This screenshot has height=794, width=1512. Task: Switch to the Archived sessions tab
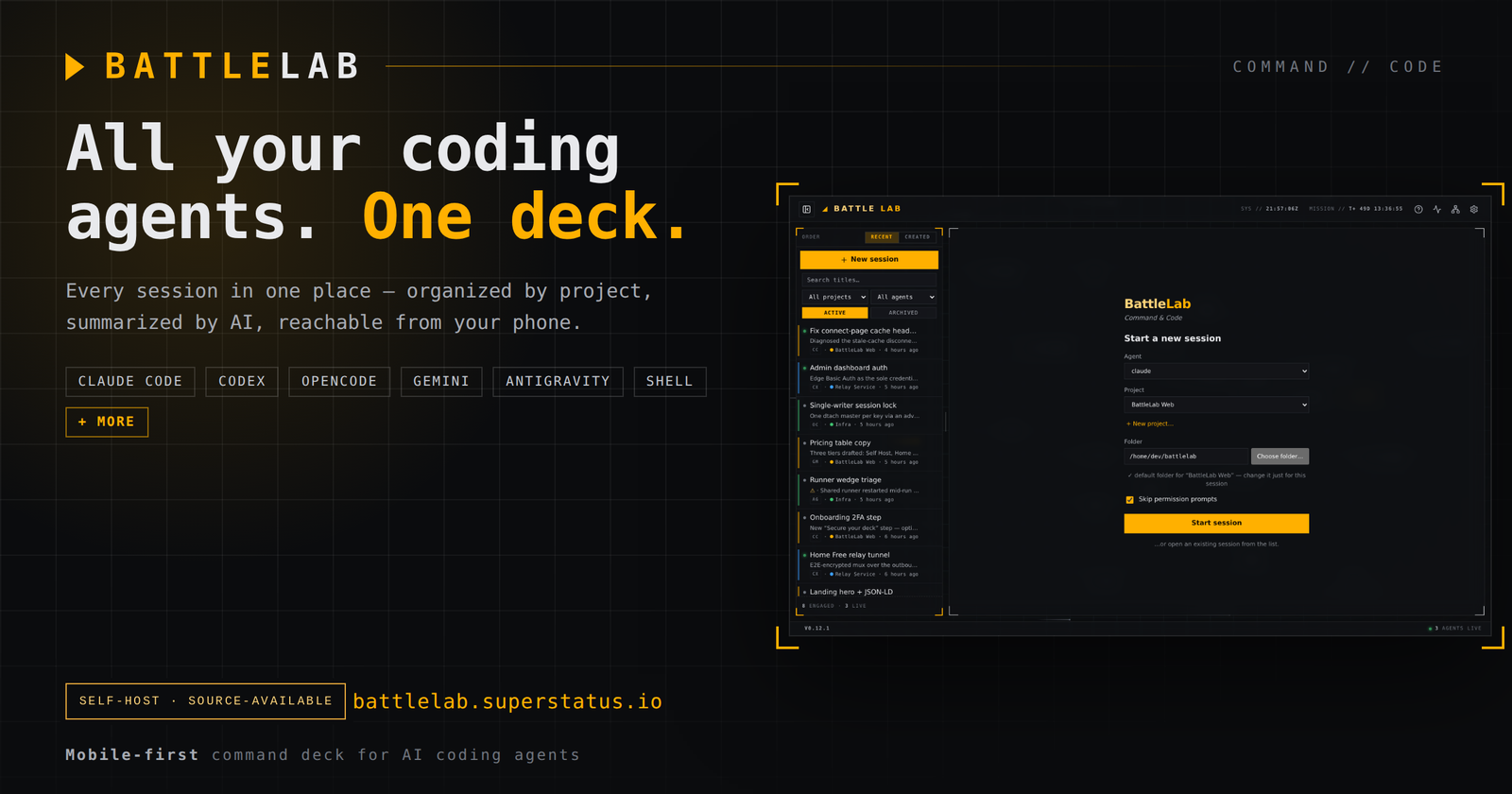tap(902, 313)
